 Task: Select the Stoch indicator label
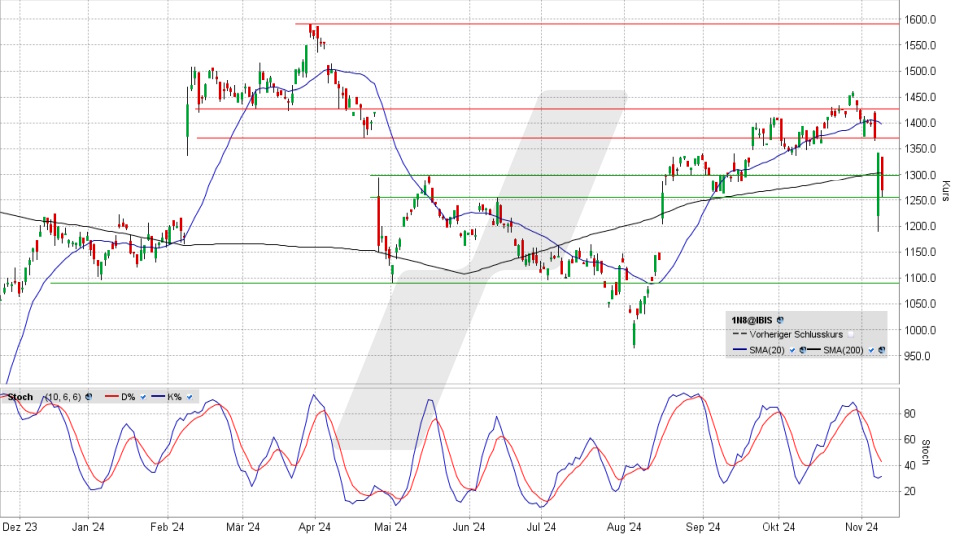point(20,397)
